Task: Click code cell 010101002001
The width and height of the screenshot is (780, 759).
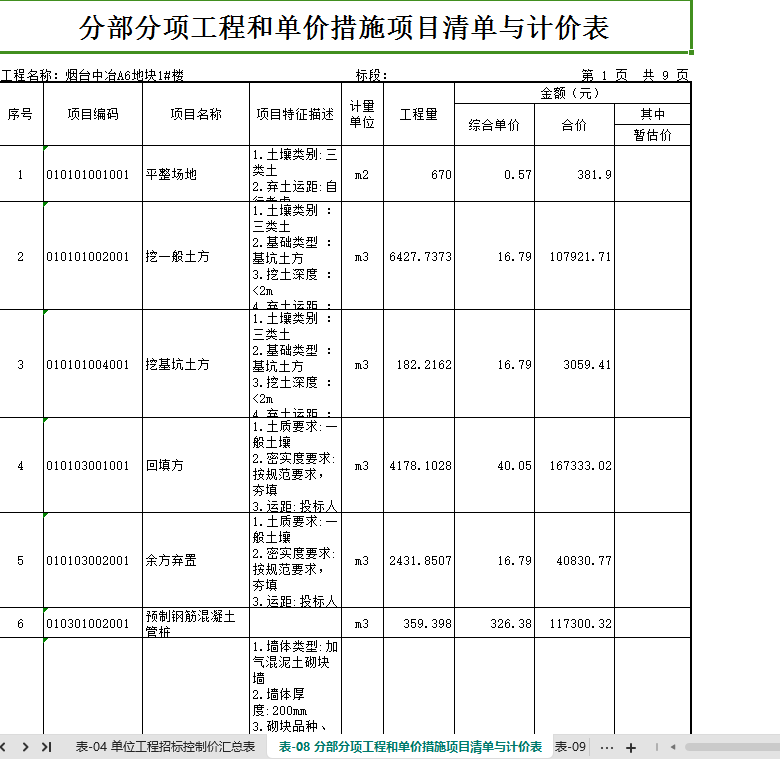Action: 93,256
